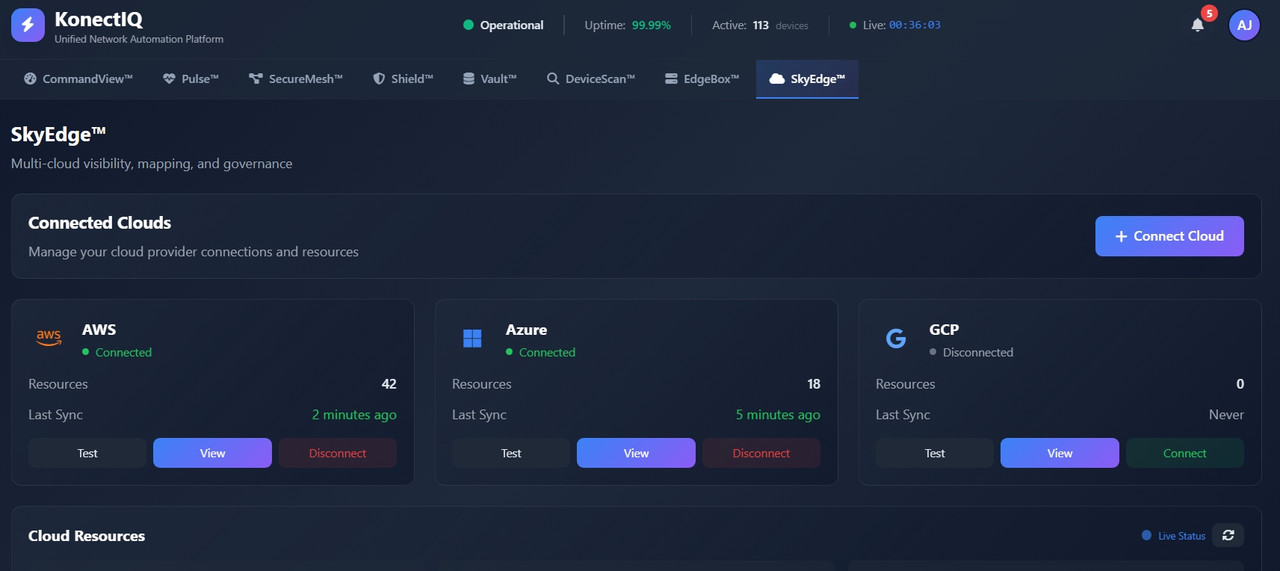The image size is (1280, 571).
Task: Click GCP resources count 0
Action: [x=1240, y=384]
